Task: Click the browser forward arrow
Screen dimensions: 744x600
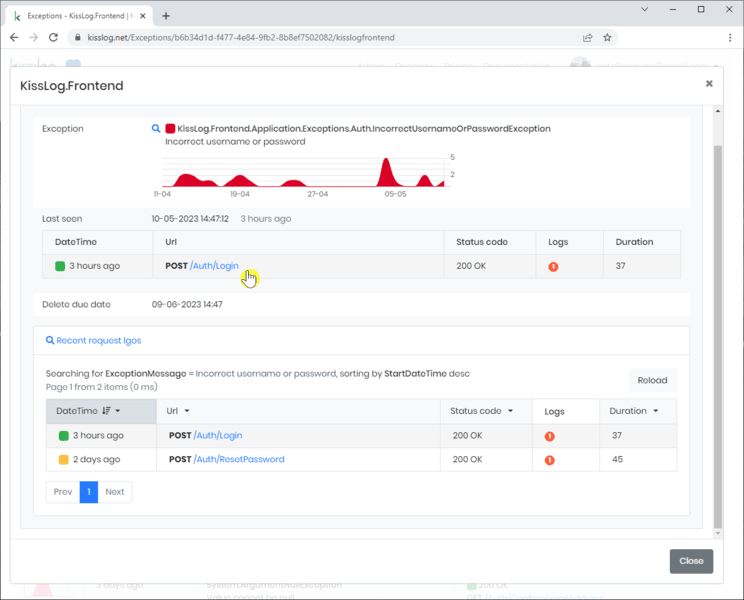Action: click(x=33, y=37)
